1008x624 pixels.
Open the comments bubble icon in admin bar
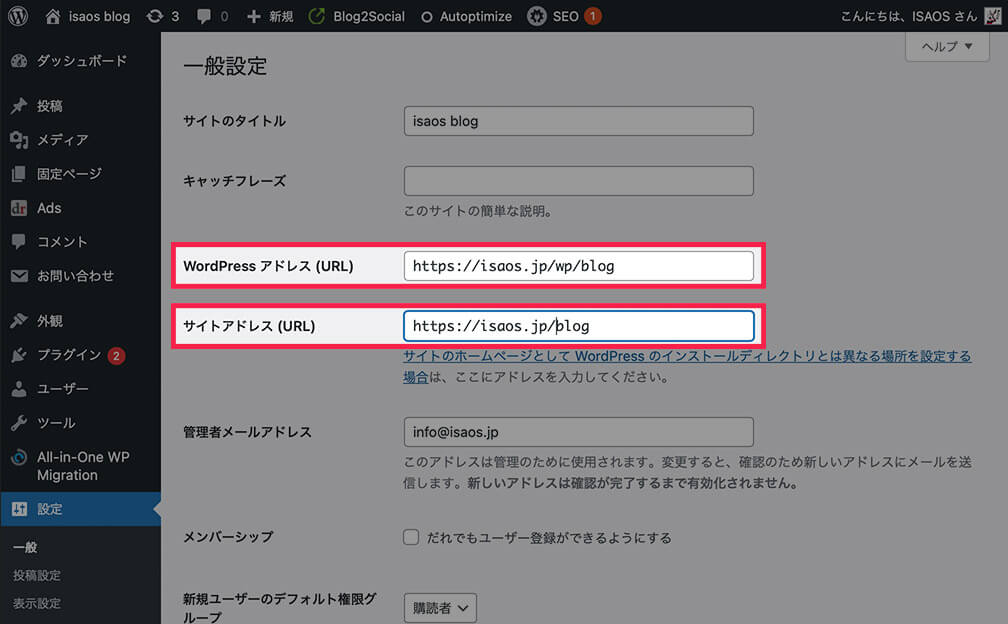click(x=204, y=16)
